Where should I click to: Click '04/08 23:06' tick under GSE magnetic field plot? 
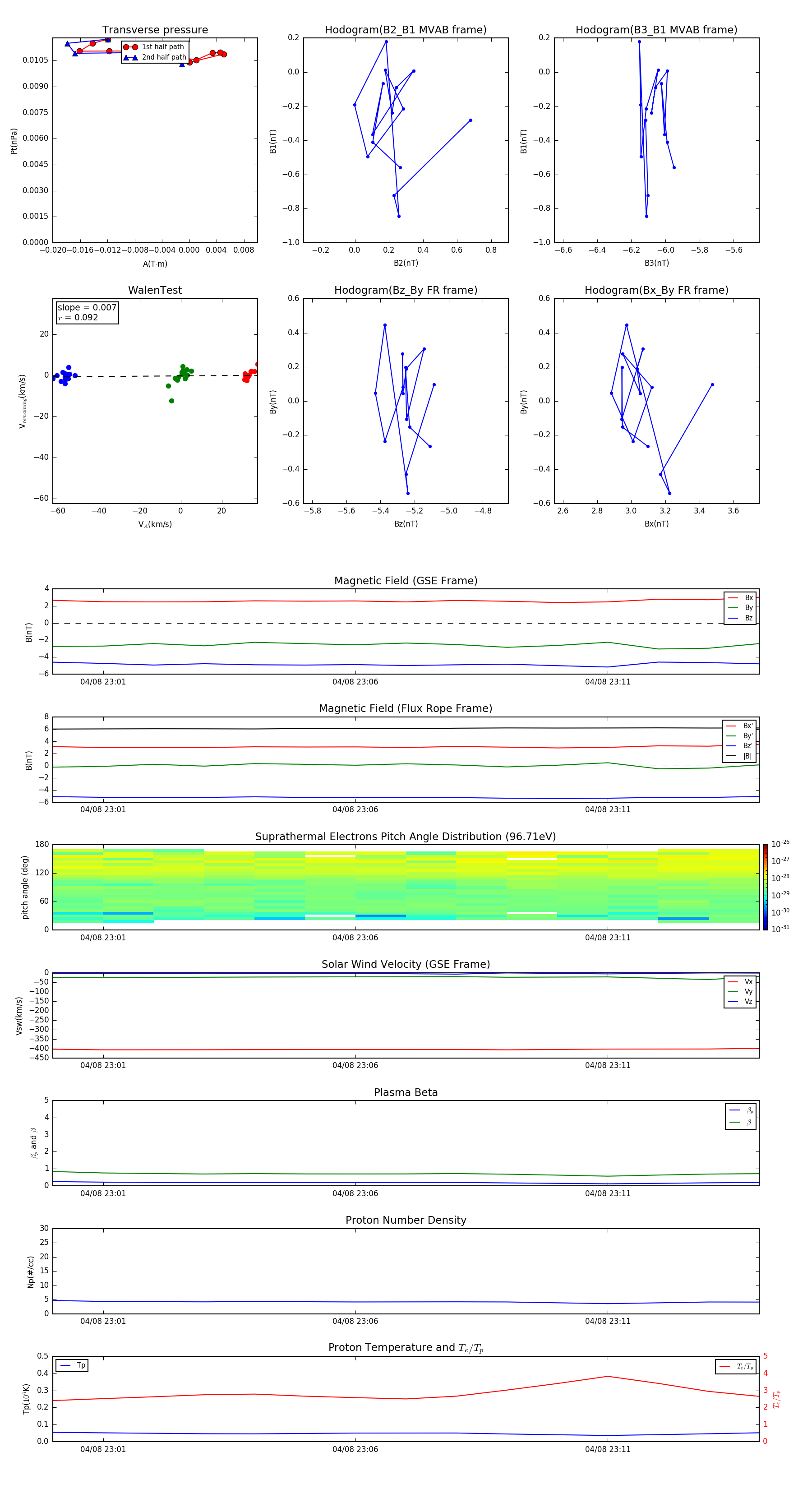pos(355,682)
